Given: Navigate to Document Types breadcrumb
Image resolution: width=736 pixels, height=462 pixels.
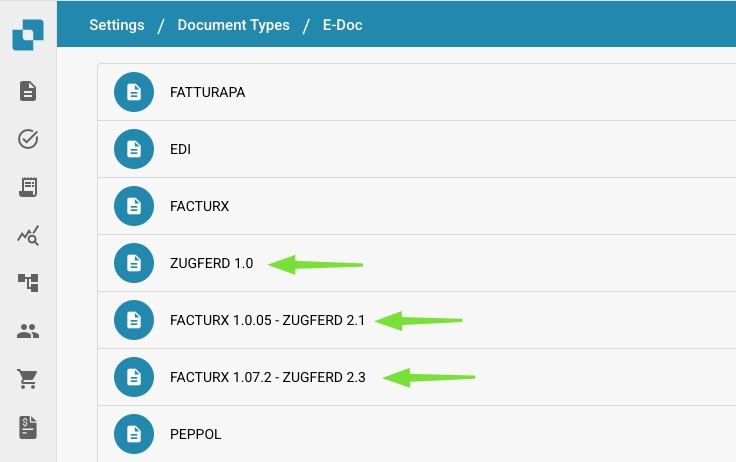Looking at the screenshot, I should click(x=233, y=24).
